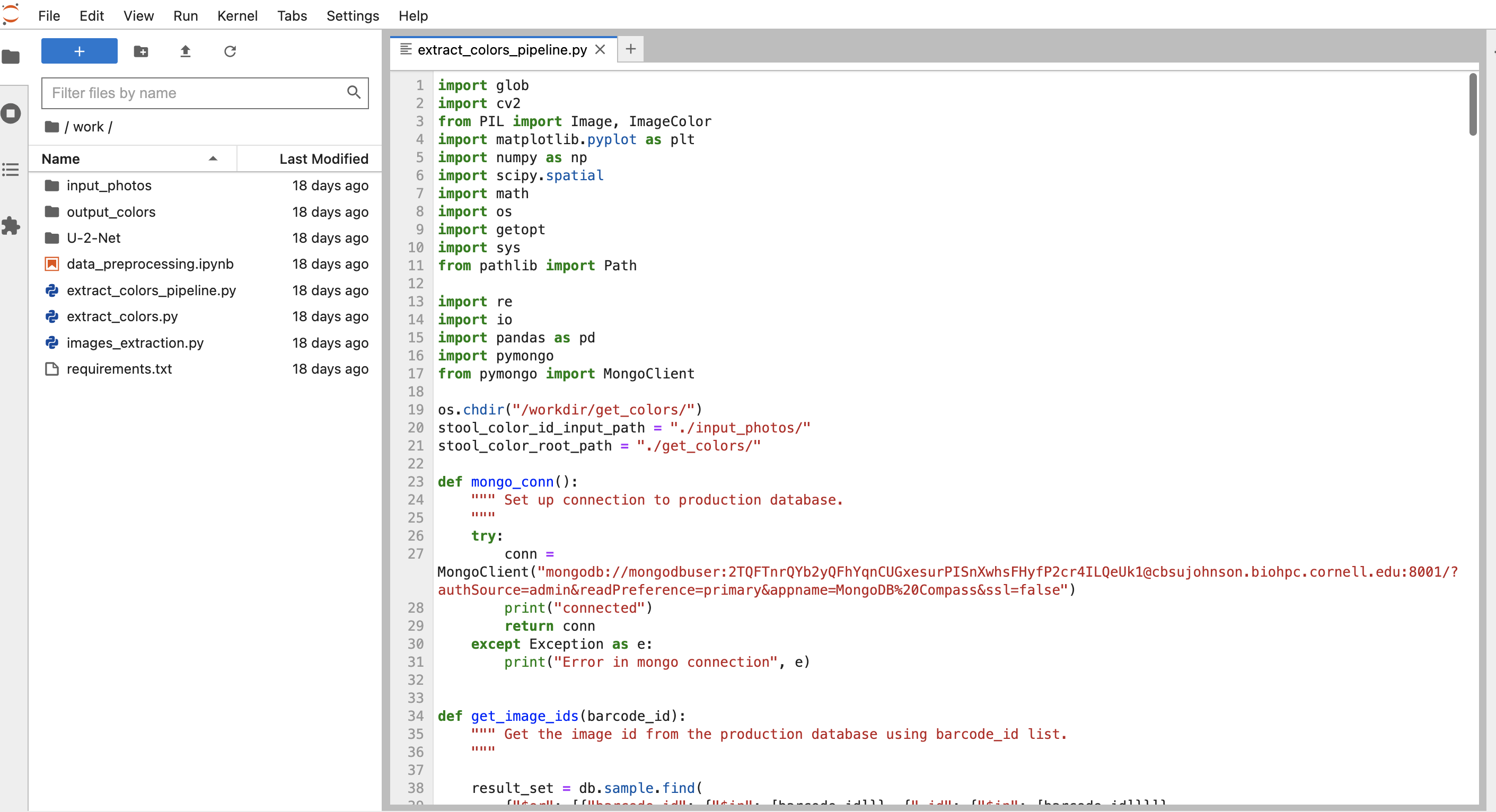1496x812 pixels.
Task: Click 'return conn' on line 29
Action: coord(549,625)
